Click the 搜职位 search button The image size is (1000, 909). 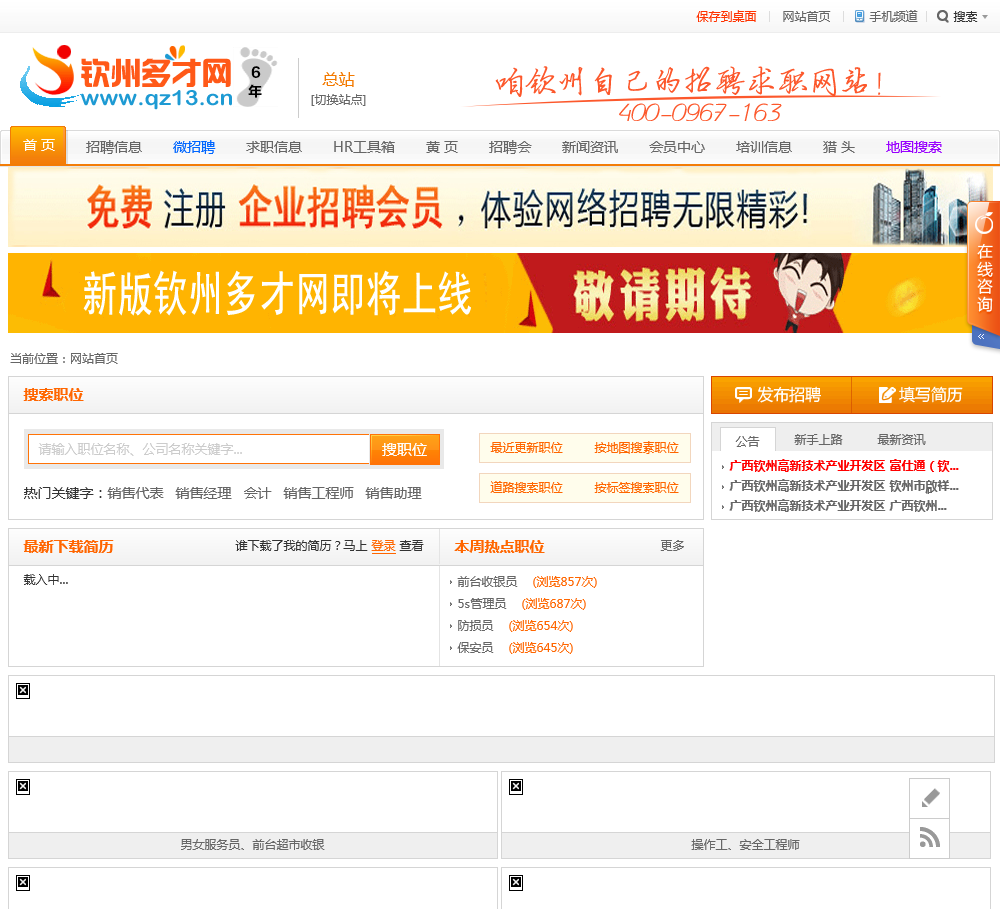(x=404, y=450)
